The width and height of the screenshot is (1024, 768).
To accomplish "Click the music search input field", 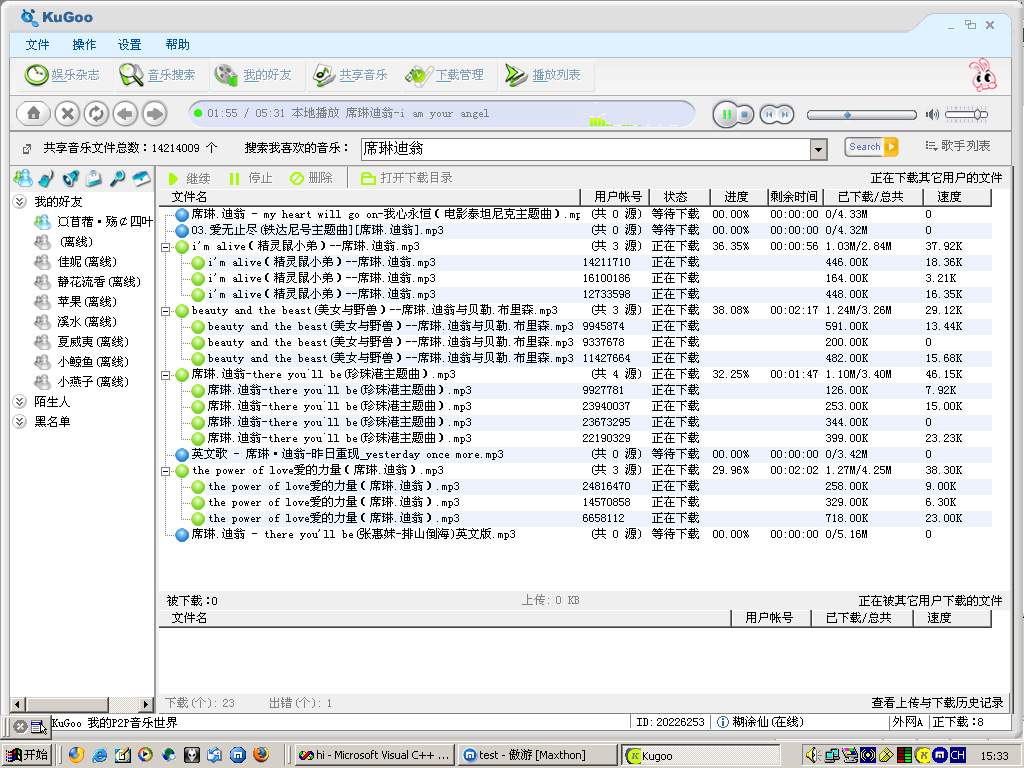I will pos(586,149).
